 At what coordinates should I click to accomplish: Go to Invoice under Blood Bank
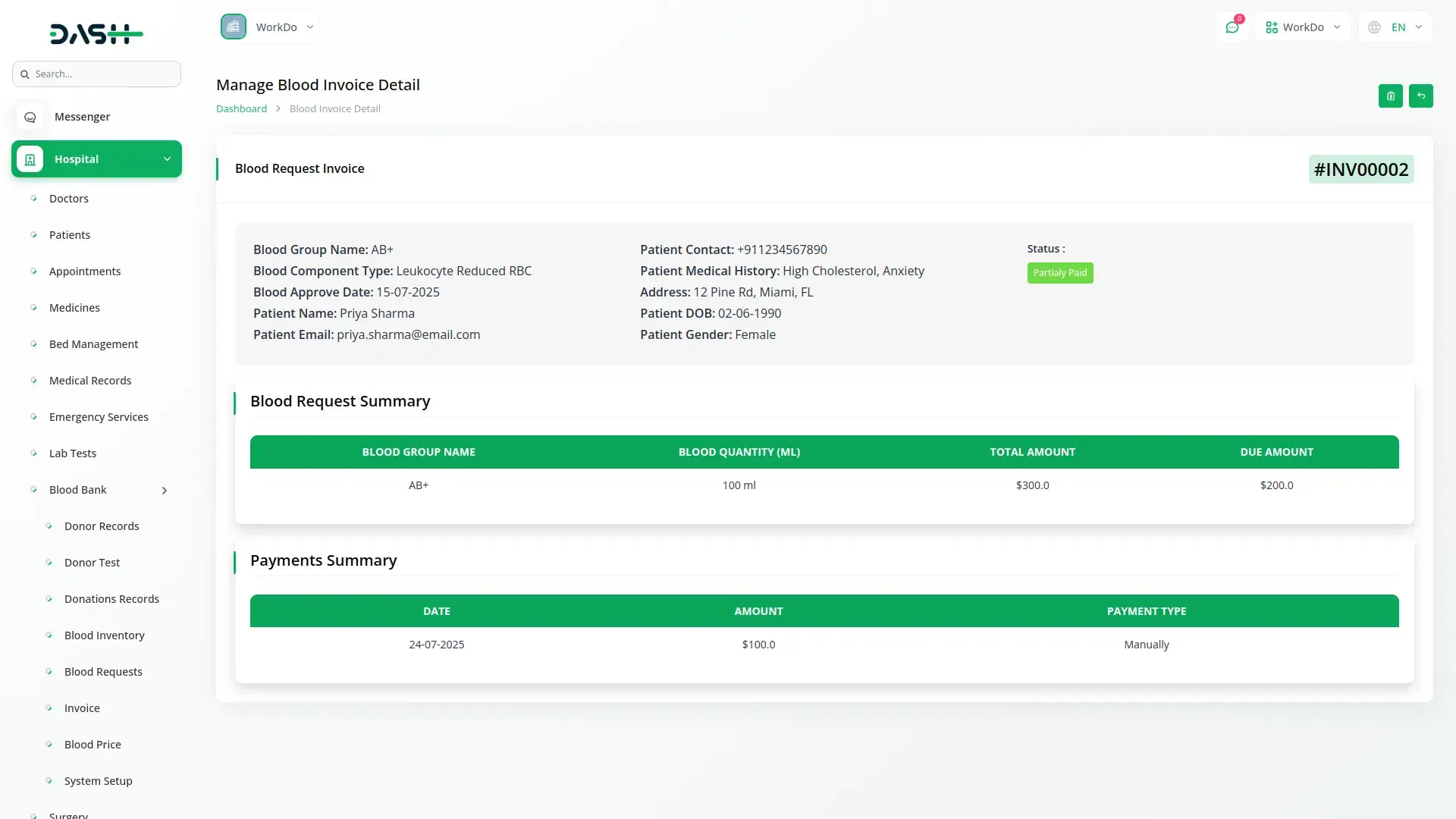coord(82,708)
